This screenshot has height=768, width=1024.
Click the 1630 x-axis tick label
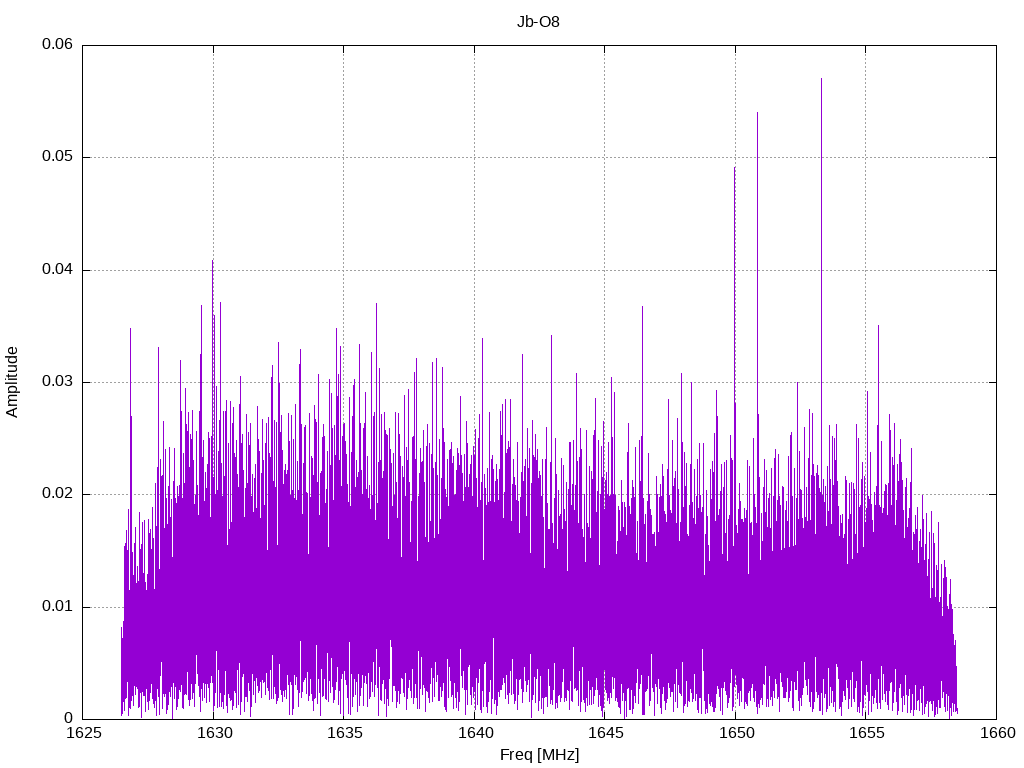pyautogui.click(x=214, y=733)
